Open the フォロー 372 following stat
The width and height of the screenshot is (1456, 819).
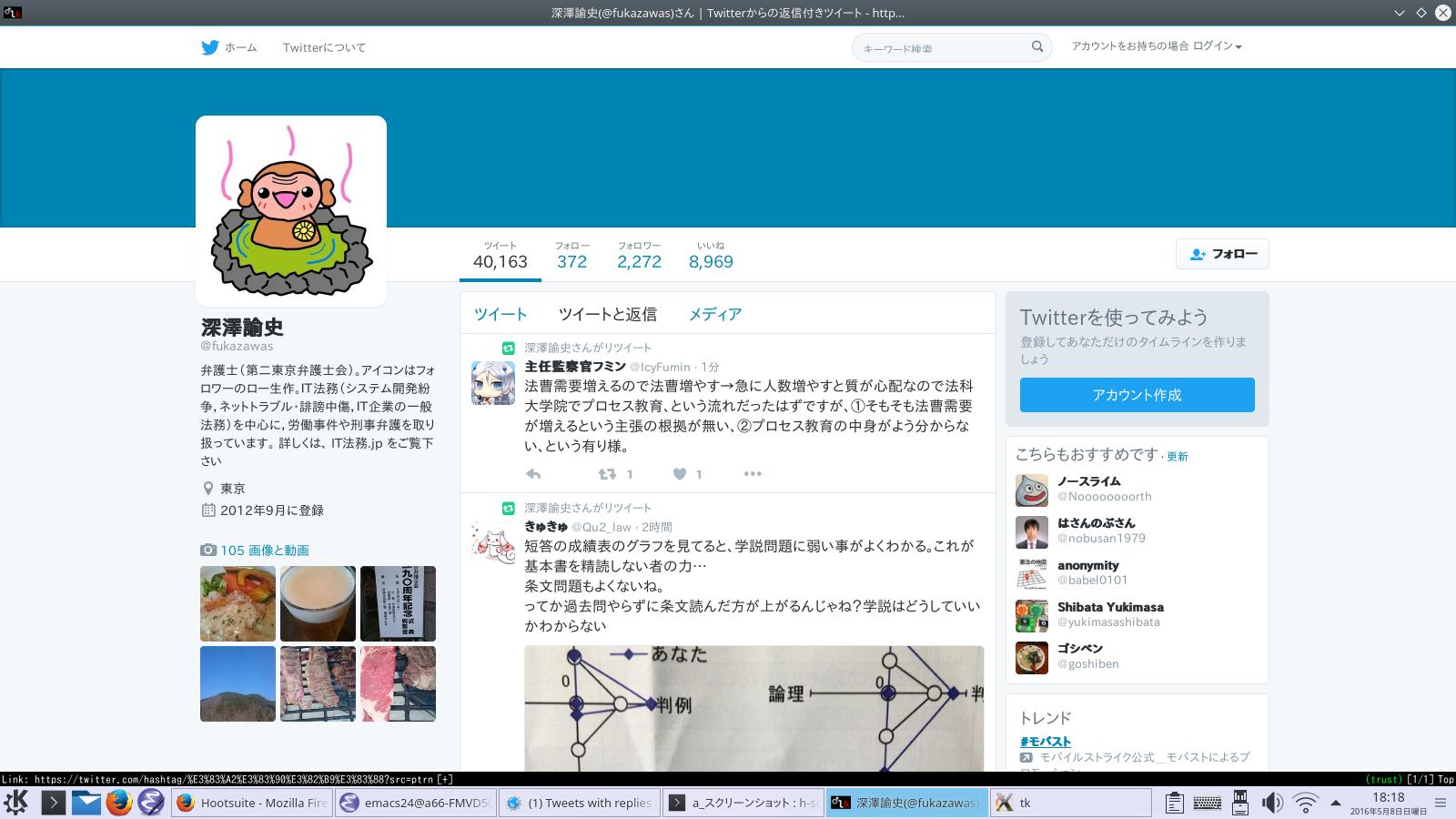pyautogui.click(x=571, y=256)
